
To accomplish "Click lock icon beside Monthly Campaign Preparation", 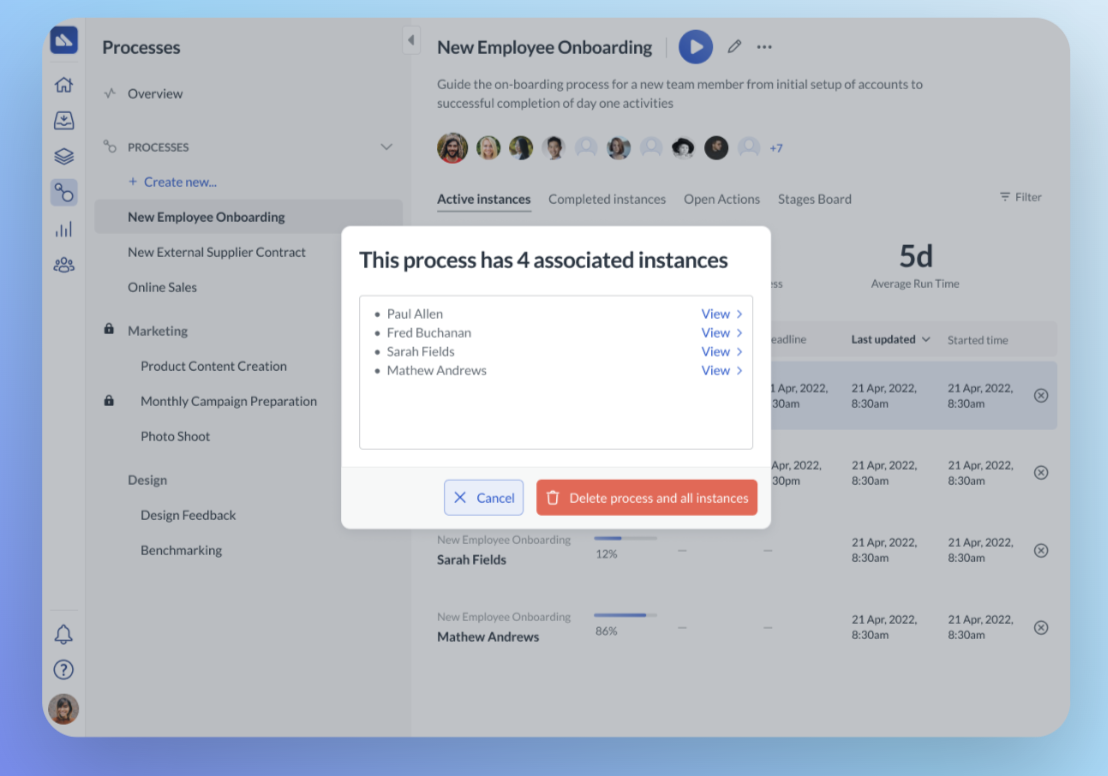I will (109, 400).
